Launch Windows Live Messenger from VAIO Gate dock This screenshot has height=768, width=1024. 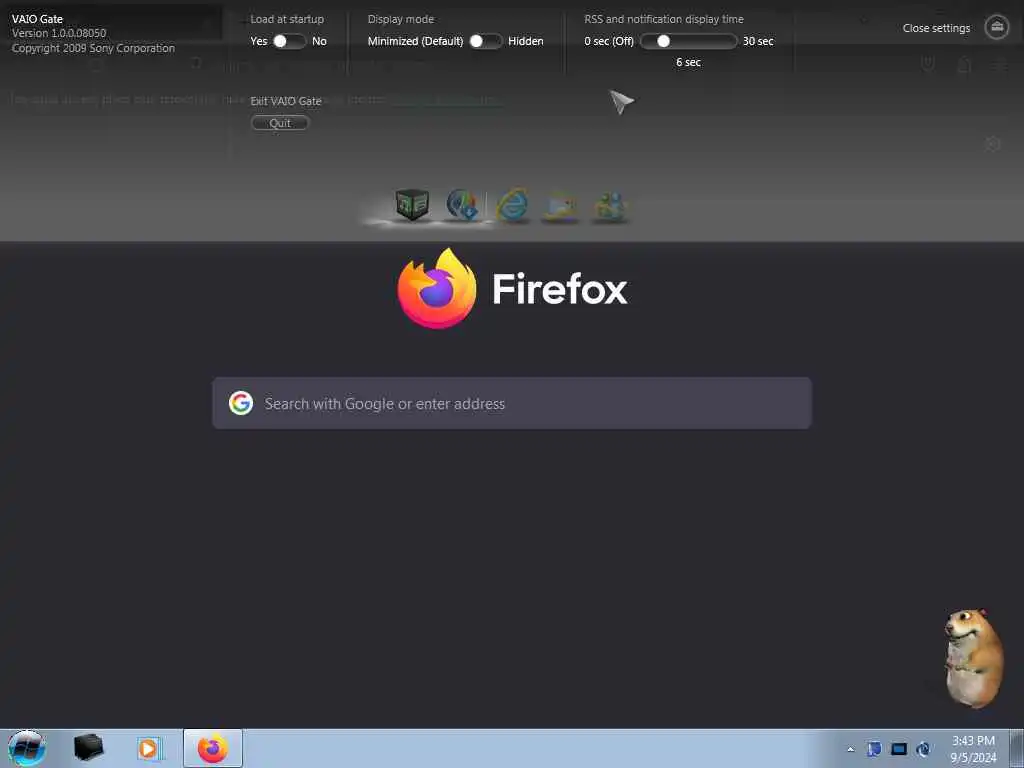pyautogui.click(x=611, y=206)
